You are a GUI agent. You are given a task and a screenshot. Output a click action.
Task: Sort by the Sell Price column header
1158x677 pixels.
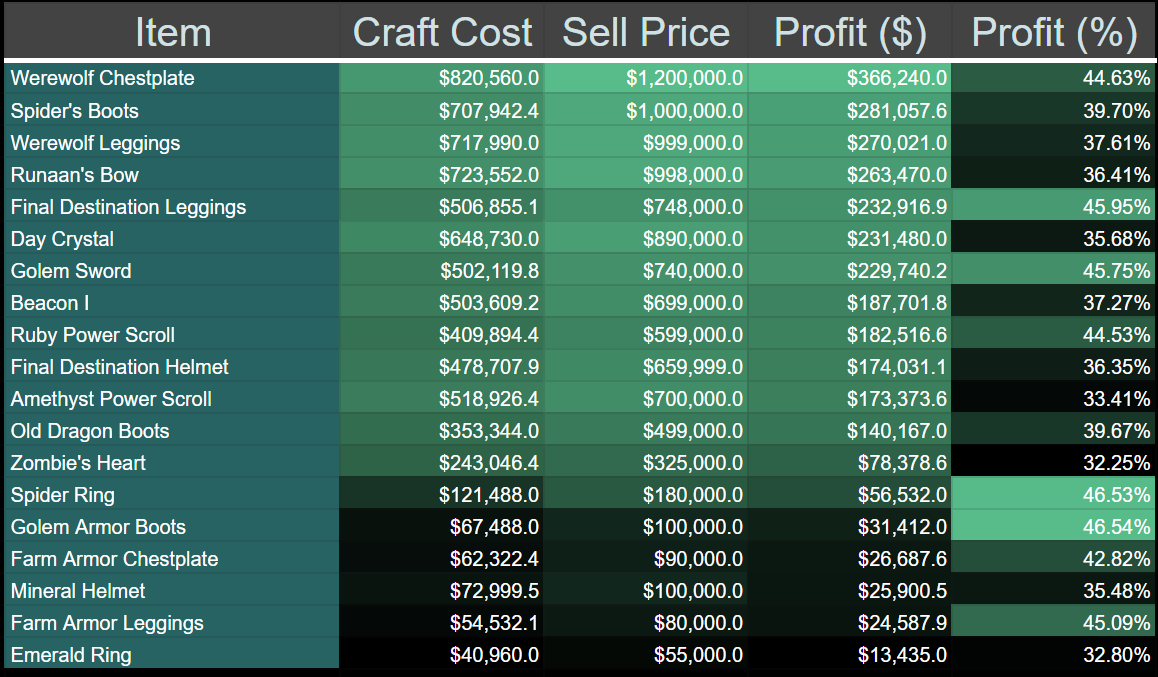647,31
